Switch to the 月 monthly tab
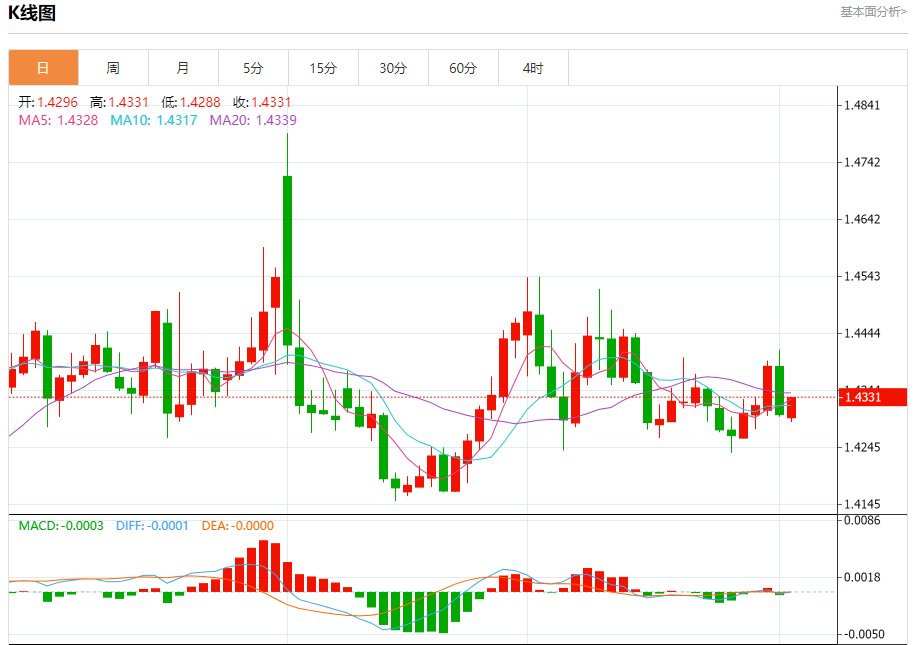The width and height of the screenshot is (914, 645). (183, 68)
